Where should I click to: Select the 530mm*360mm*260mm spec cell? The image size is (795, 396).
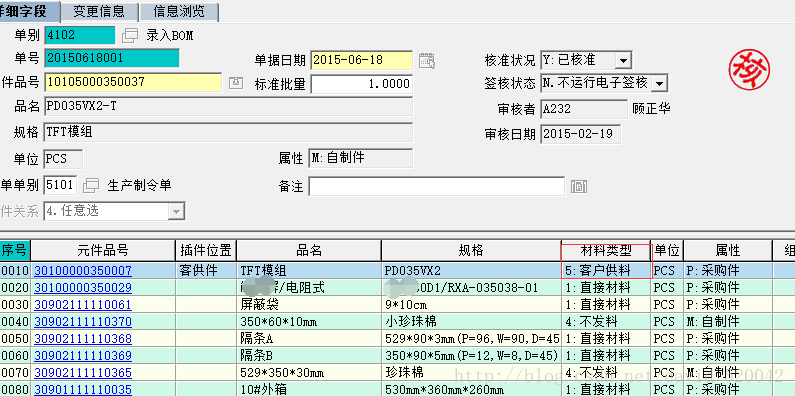471,389
